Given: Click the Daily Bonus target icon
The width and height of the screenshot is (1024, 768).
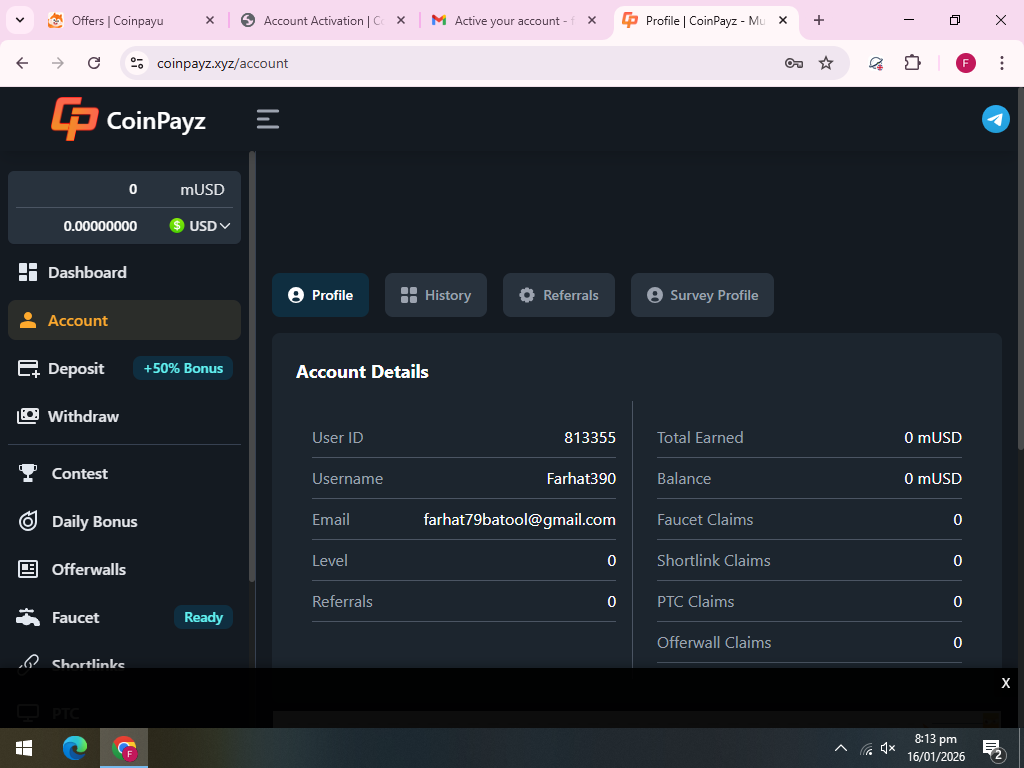Looking at the screenshot, I should point(27,521).
